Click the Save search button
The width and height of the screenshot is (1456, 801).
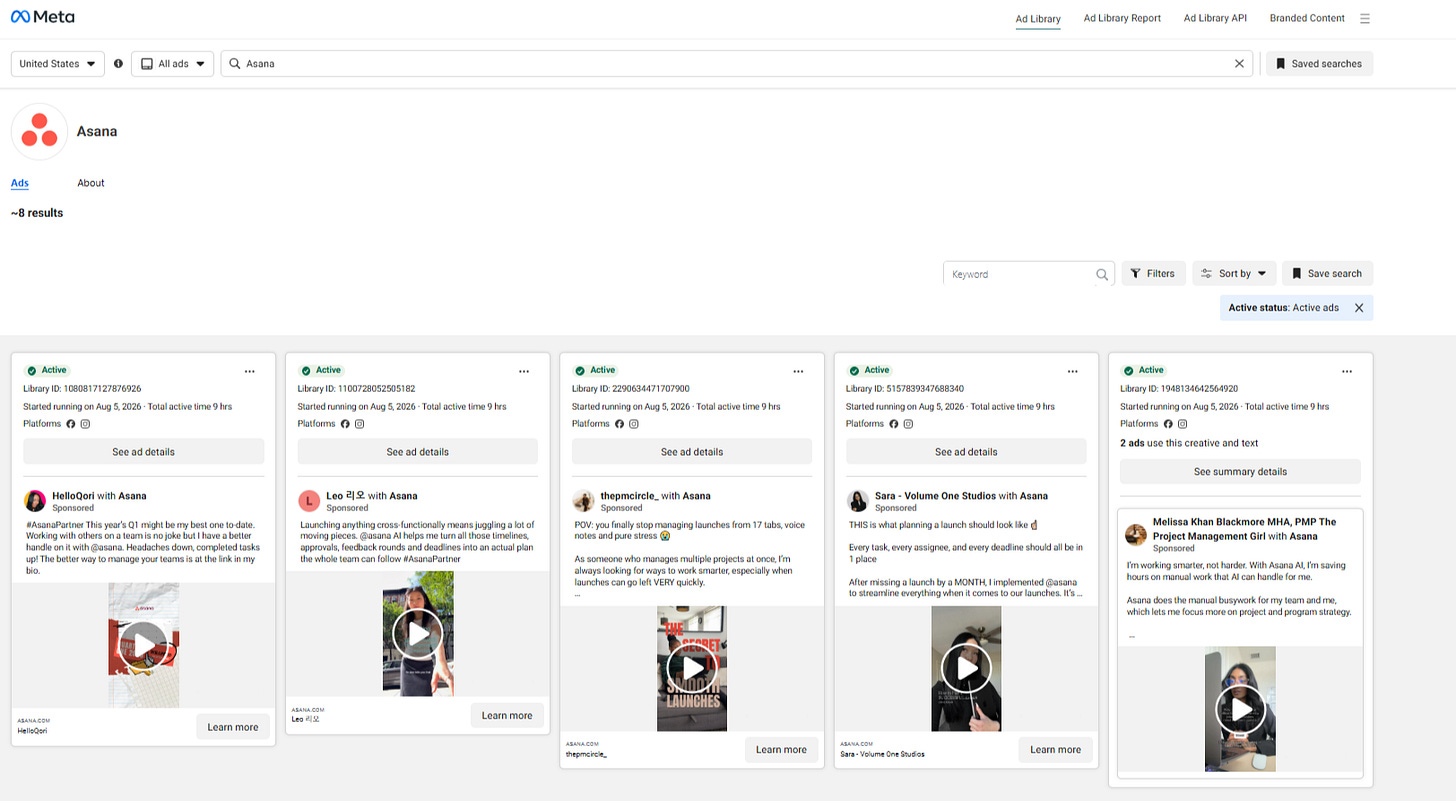click(x=1327, y=273)
